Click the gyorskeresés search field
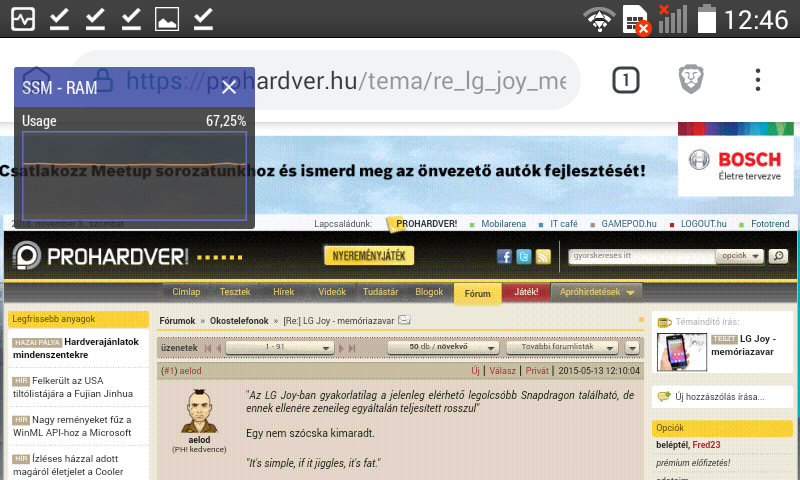 (642, 256)
